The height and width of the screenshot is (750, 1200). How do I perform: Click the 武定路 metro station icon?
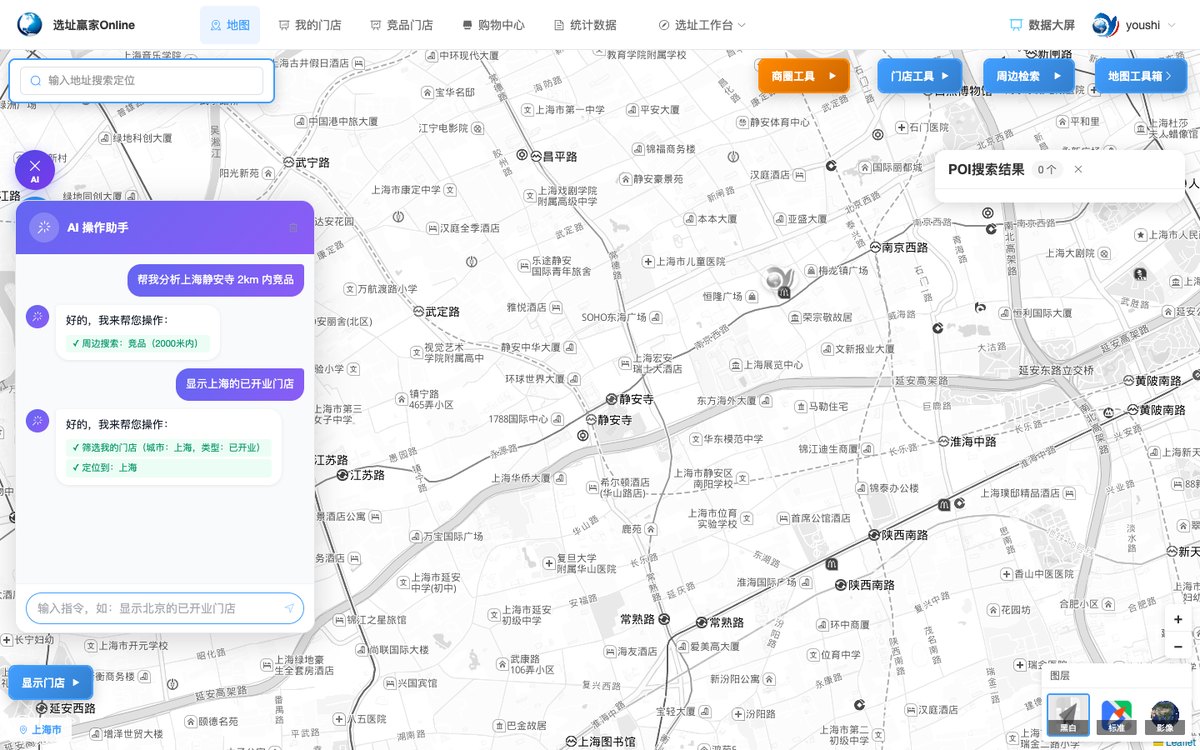417,311
